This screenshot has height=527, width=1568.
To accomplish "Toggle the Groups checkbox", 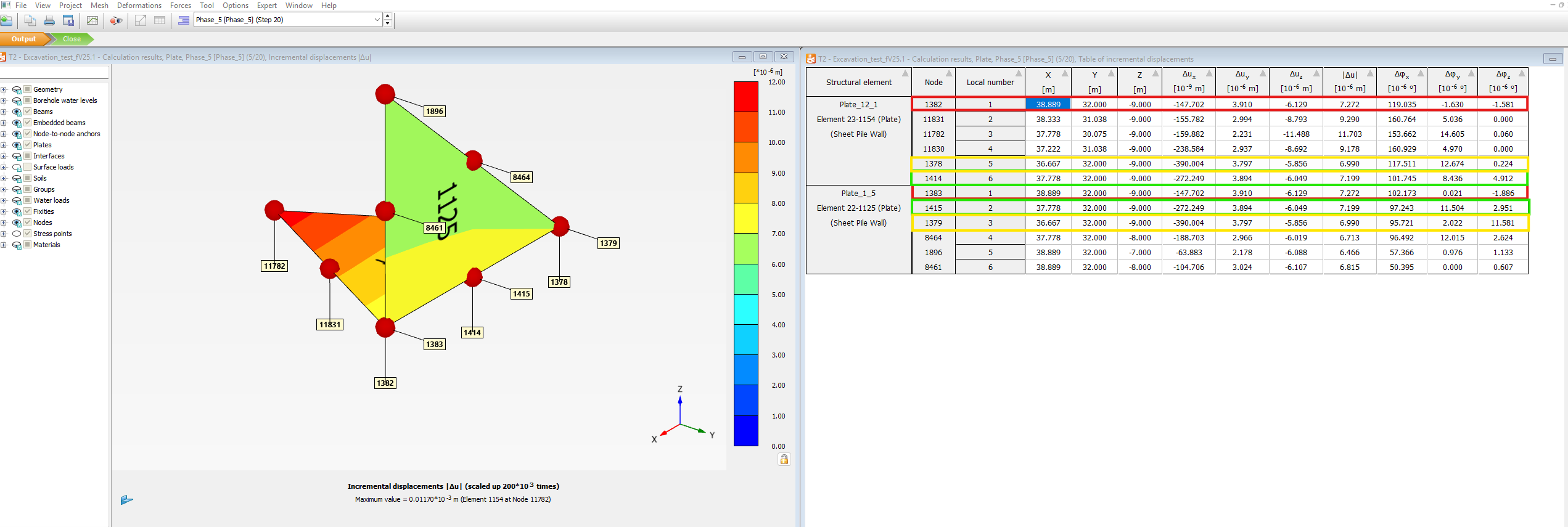I will click(x=28, y=189).
